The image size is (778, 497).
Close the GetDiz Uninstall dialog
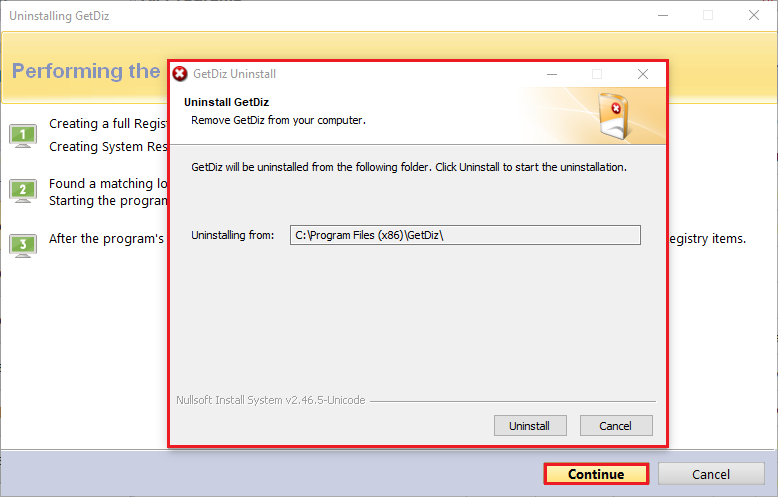(643, 74)
